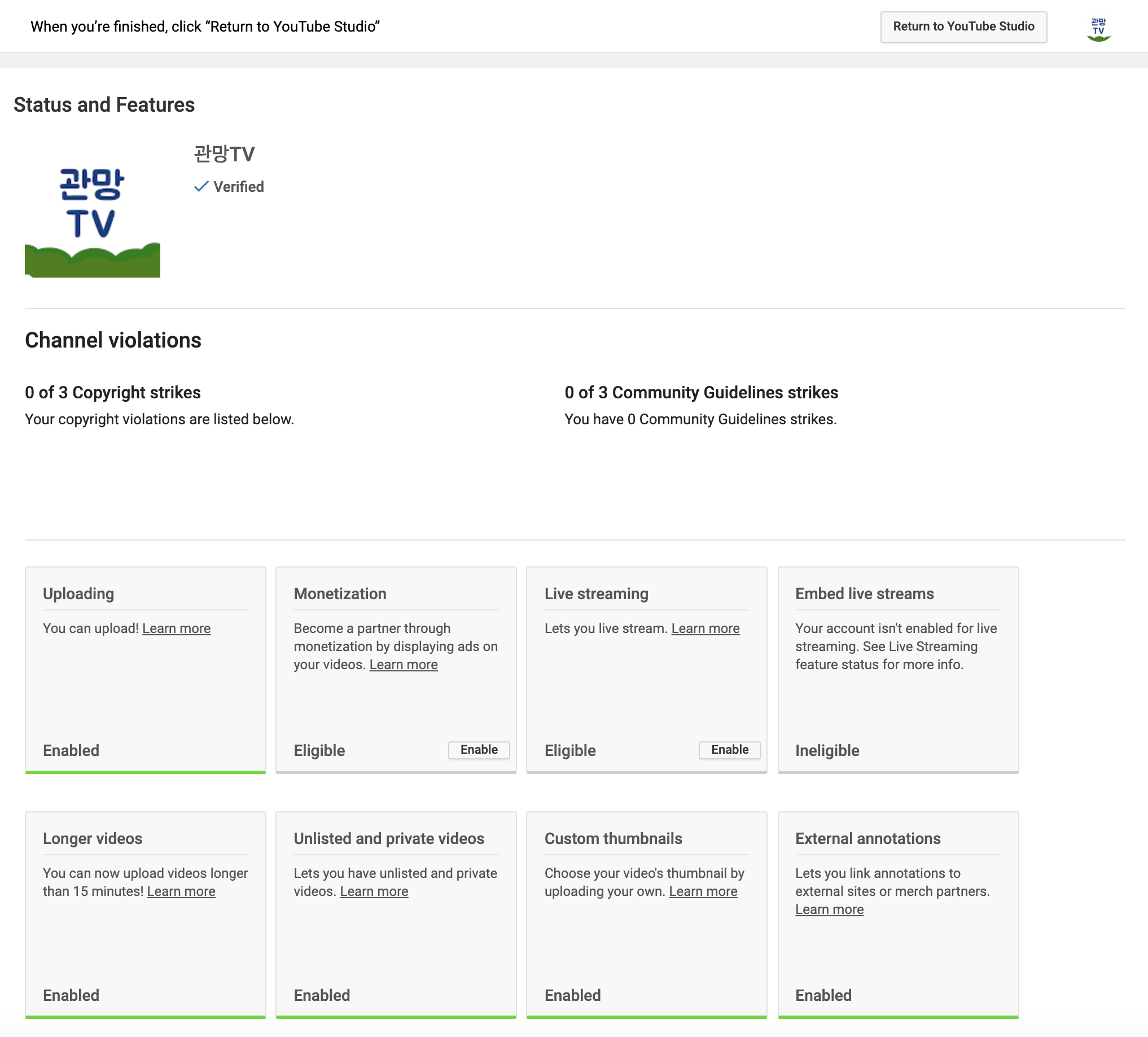The width and height of the screenshot is (1148, 1037).
Task: Click the Embed live streams card title
Action: click(x=864, y=594)
